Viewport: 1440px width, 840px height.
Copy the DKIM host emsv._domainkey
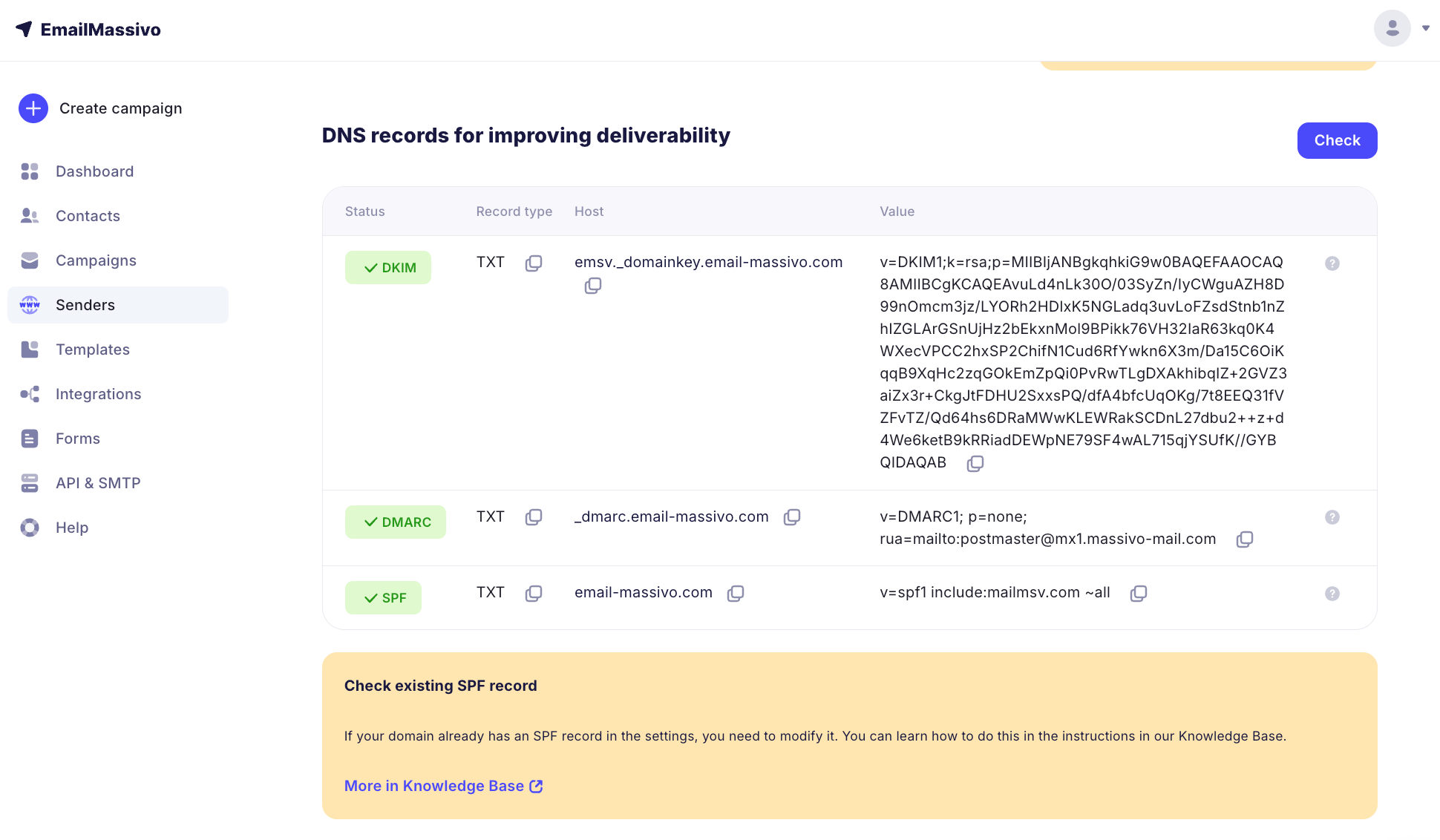pyautogui.click(x=592, y=286)
